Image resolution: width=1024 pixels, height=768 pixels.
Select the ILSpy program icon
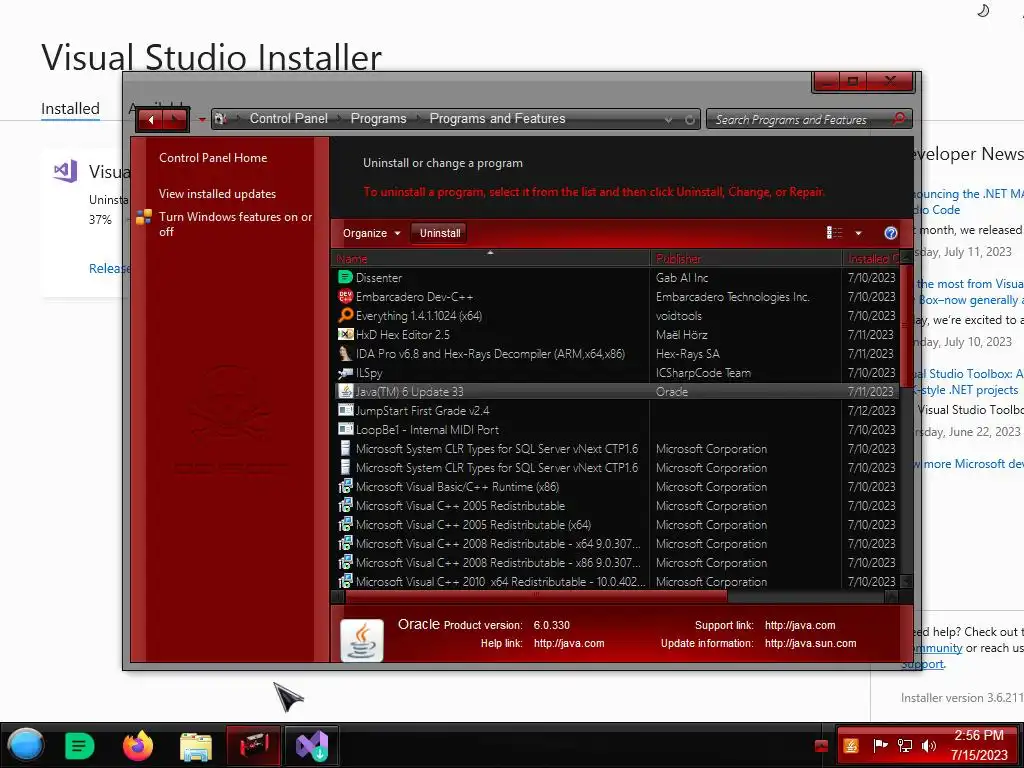(x=345, y=373)
